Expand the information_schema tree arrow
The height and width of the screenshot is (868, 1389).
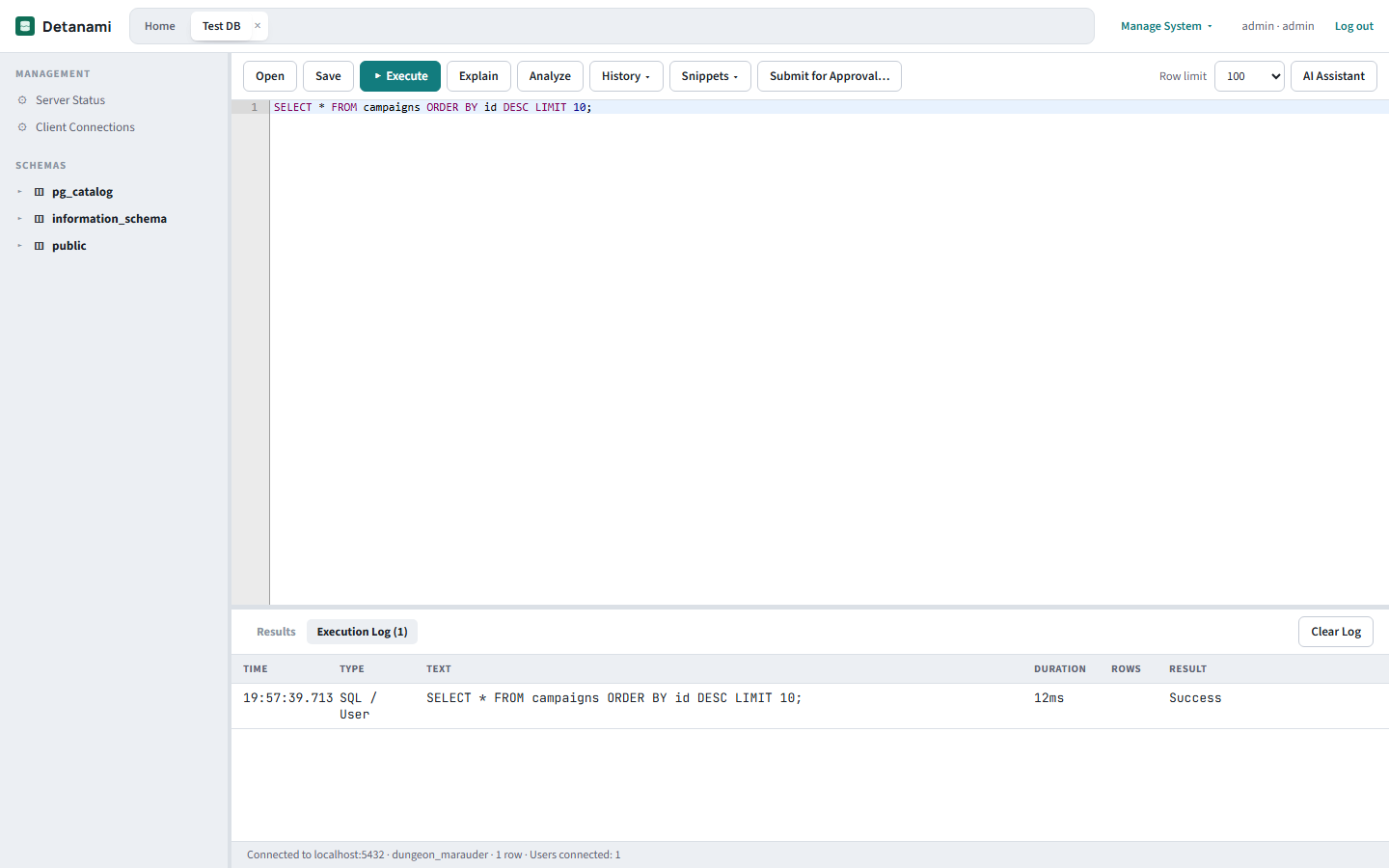pos(19,219)
